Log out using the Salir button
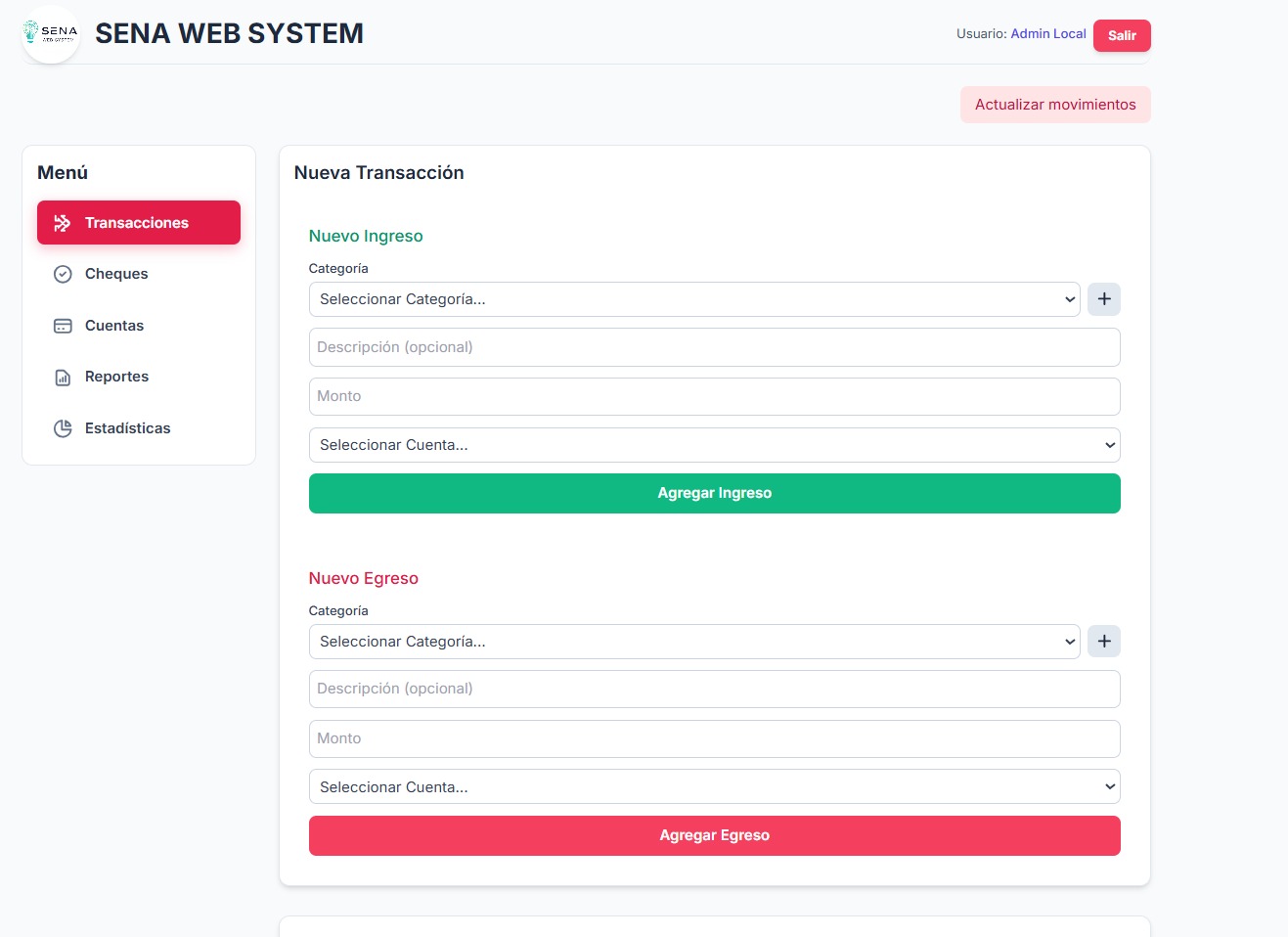1288x937 pixels. click(1122, 35)
